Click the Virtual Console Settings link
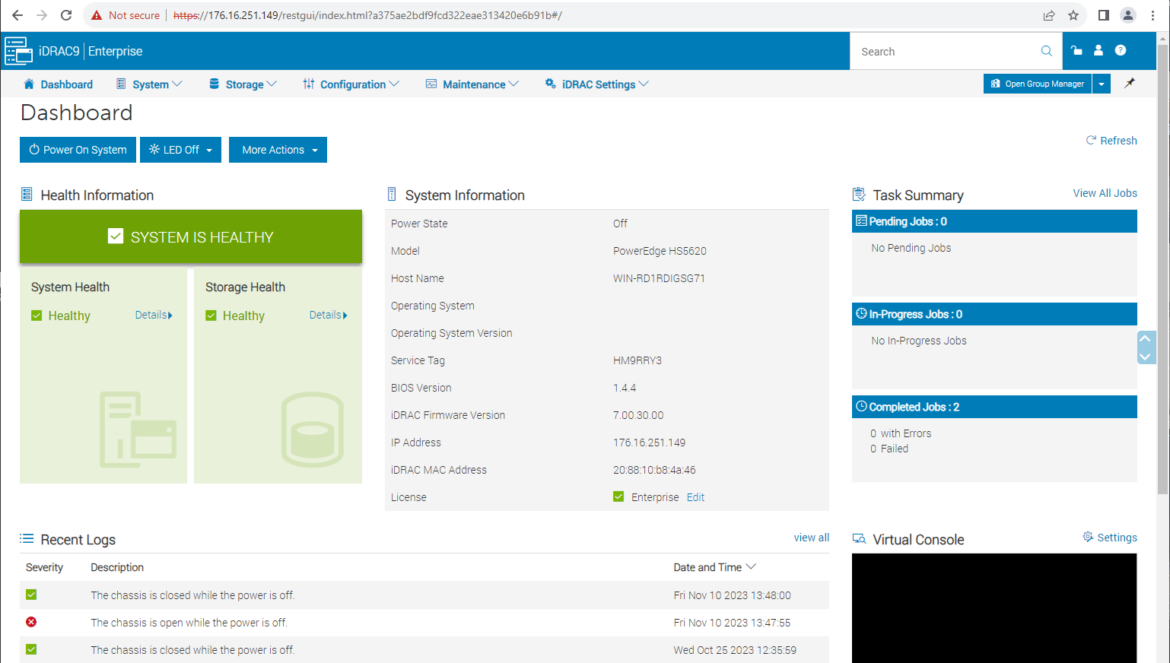 tap(1110, 537)
